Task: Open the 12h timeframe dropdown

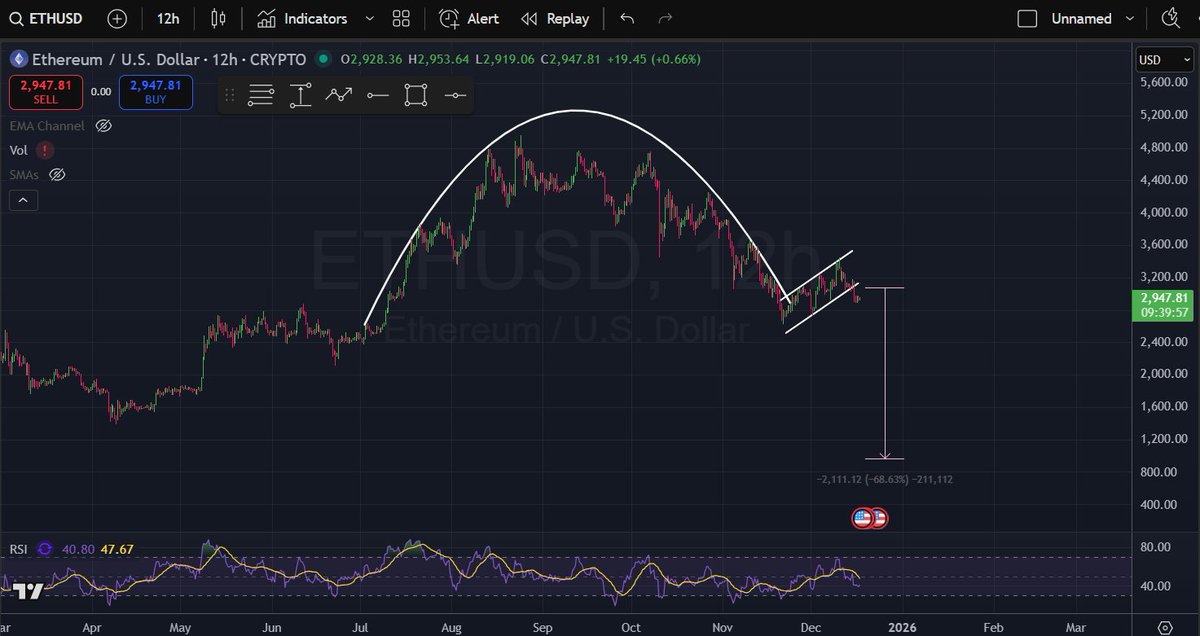Action: point(166,18)
